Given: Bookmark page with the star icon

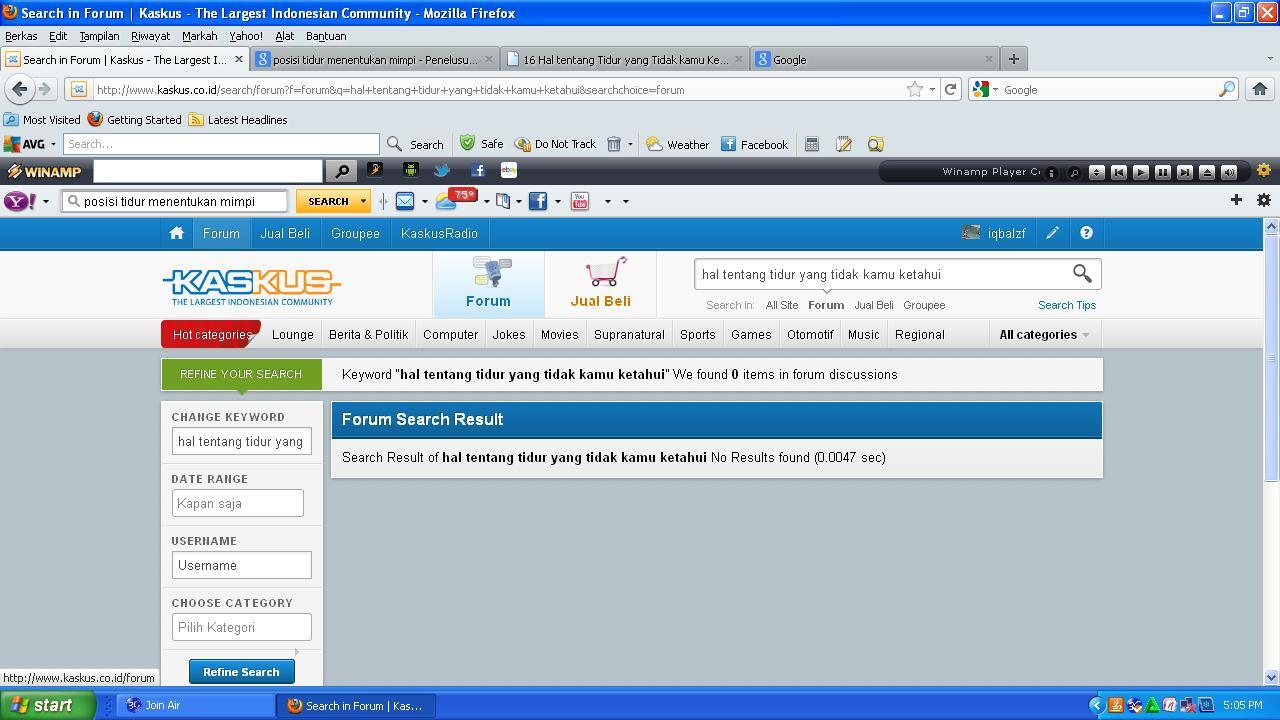Looking at the screenshot, I should pyautogui.click(x=914, y=89).
